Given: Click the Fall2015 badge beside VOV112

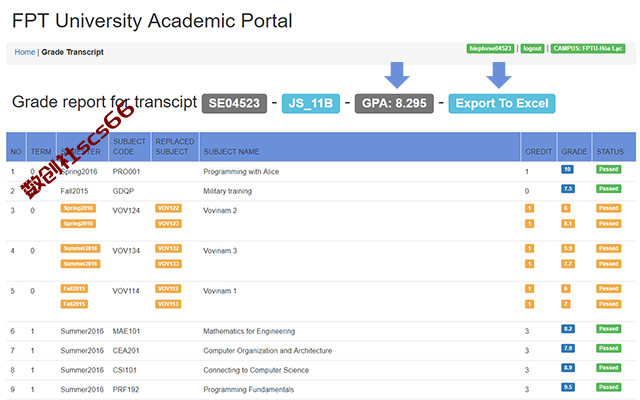Looking at the screenshot, I should 74,289.
